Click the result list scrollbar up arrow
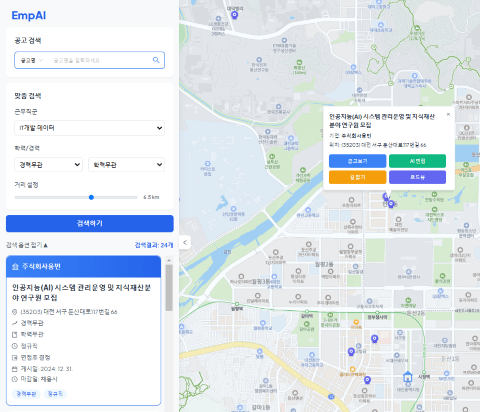The height and width of the screenshot is (412, 480). (169, 260)
